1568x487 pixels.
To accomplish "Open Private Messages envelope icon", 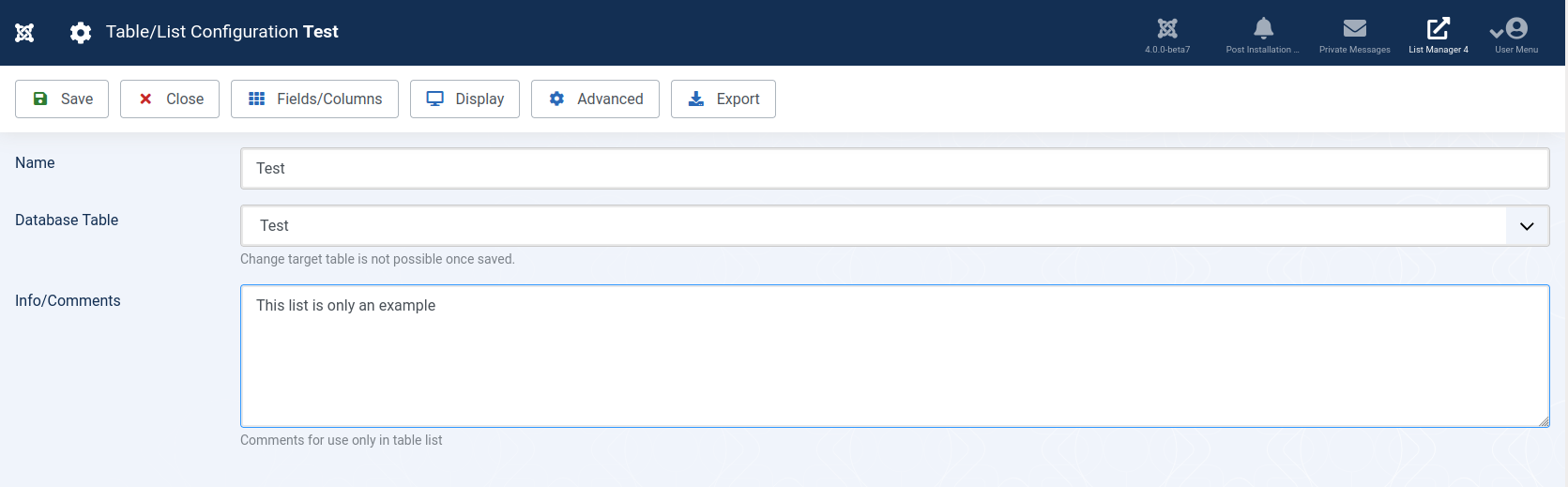I will click(x=1355, y=36).
